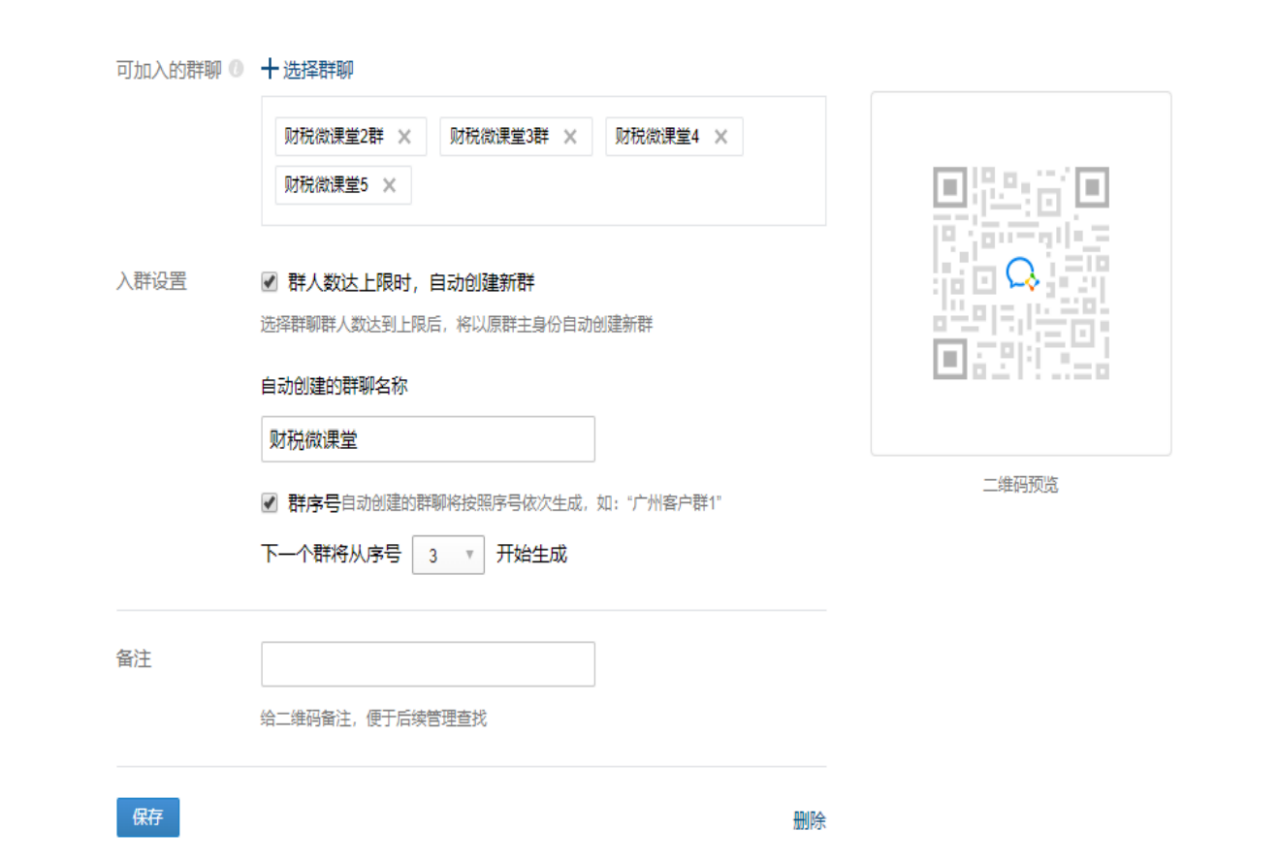Remove 财税微课堂3群 using its X icon
This screenshot has width=1280, height=863.
coord(570,137)
